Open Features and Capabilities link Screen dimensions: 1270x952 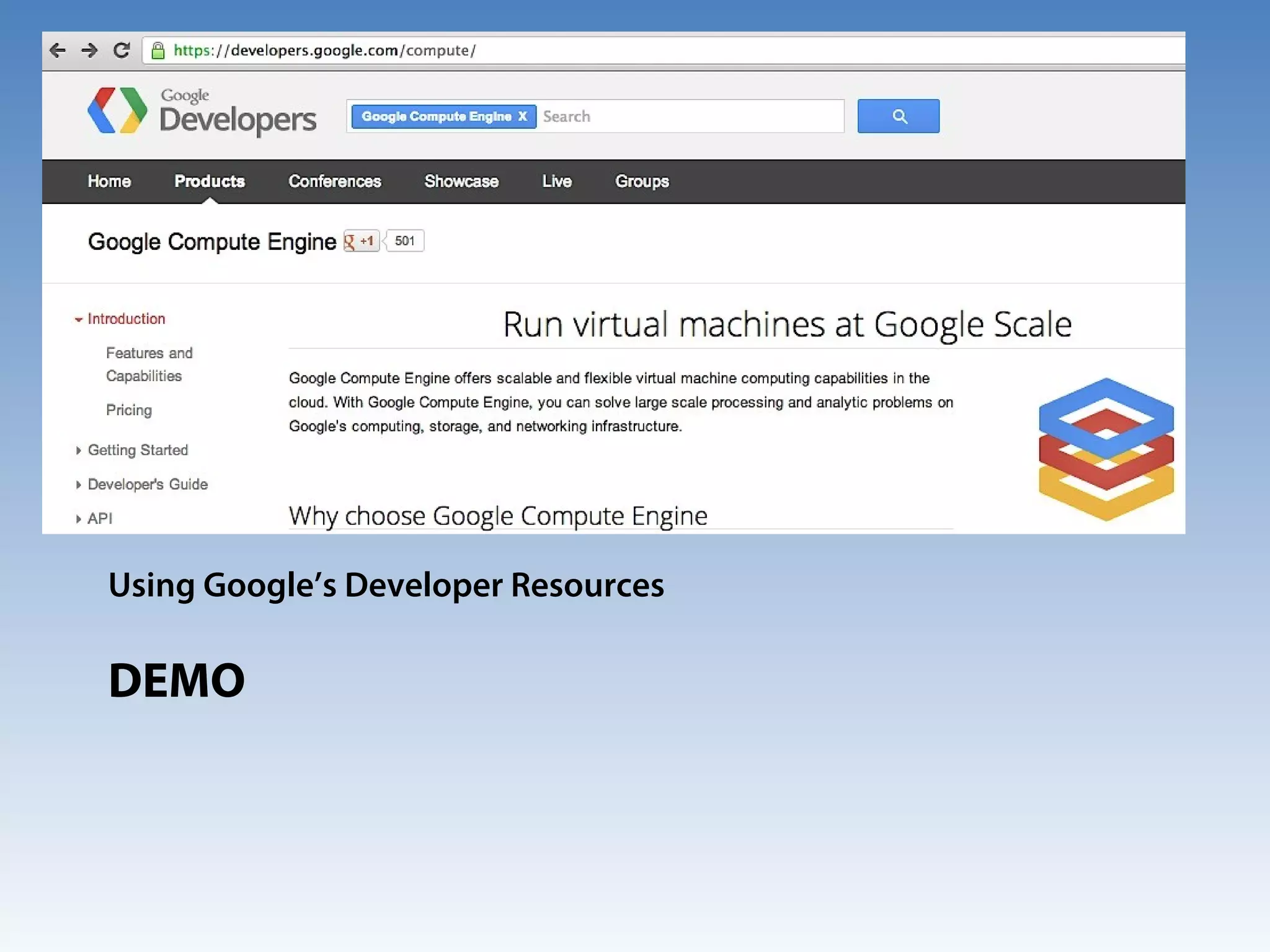[149, 364]
